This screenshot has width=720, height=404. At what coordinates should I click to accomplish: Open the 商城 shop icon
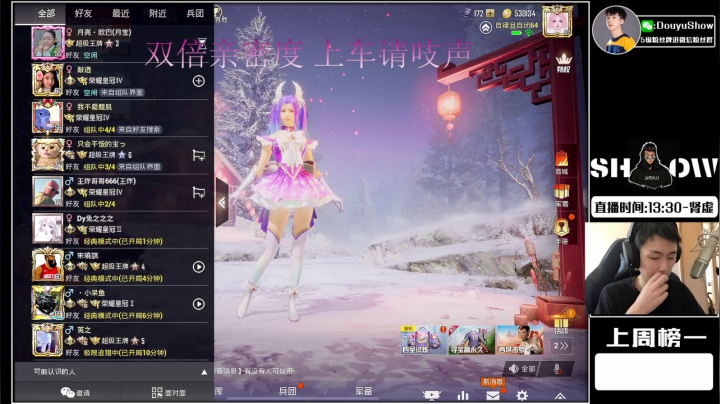[x=562, y=163]
